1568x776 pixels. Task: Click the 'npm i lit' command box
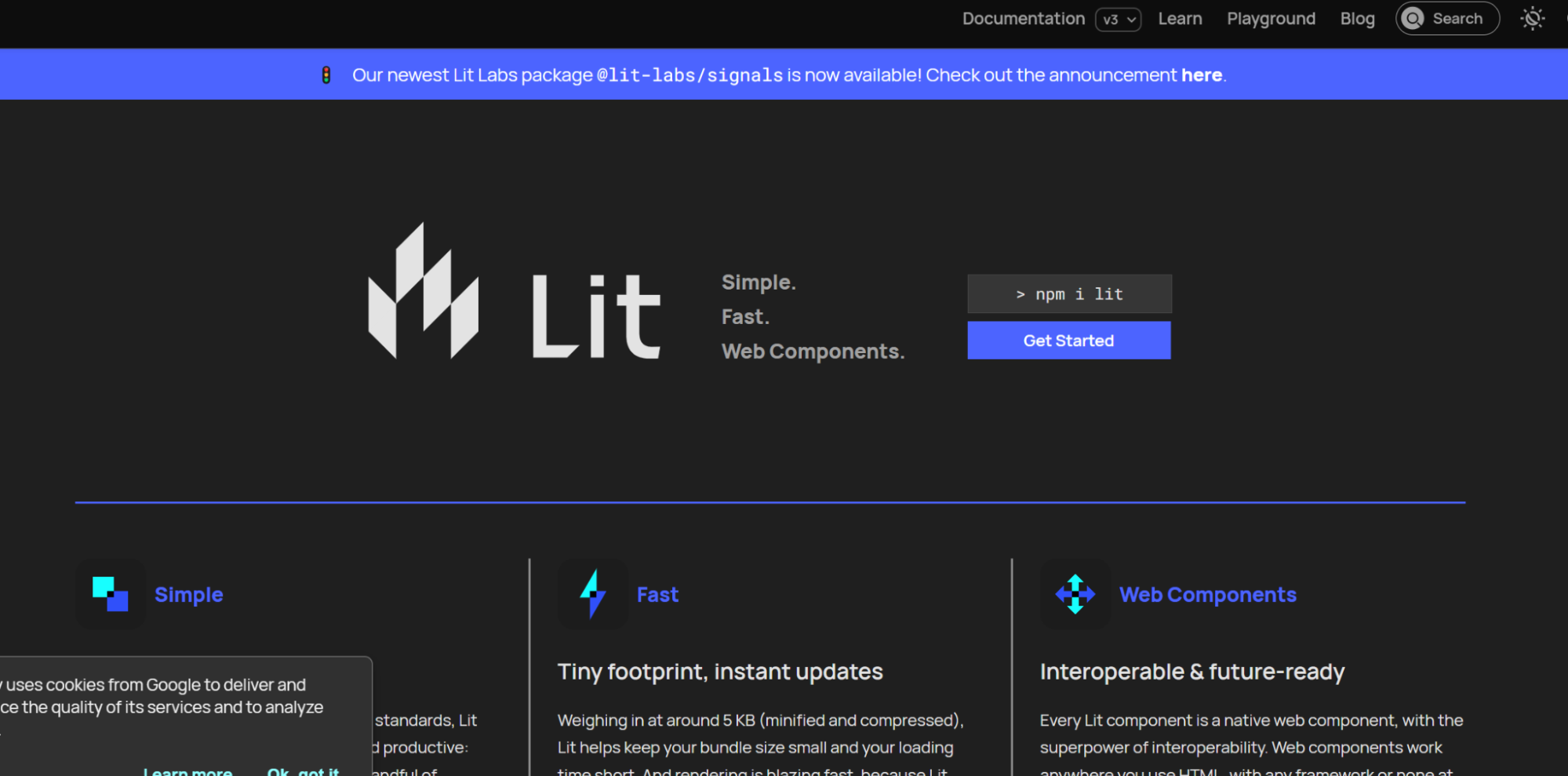tap(1069, 293)
